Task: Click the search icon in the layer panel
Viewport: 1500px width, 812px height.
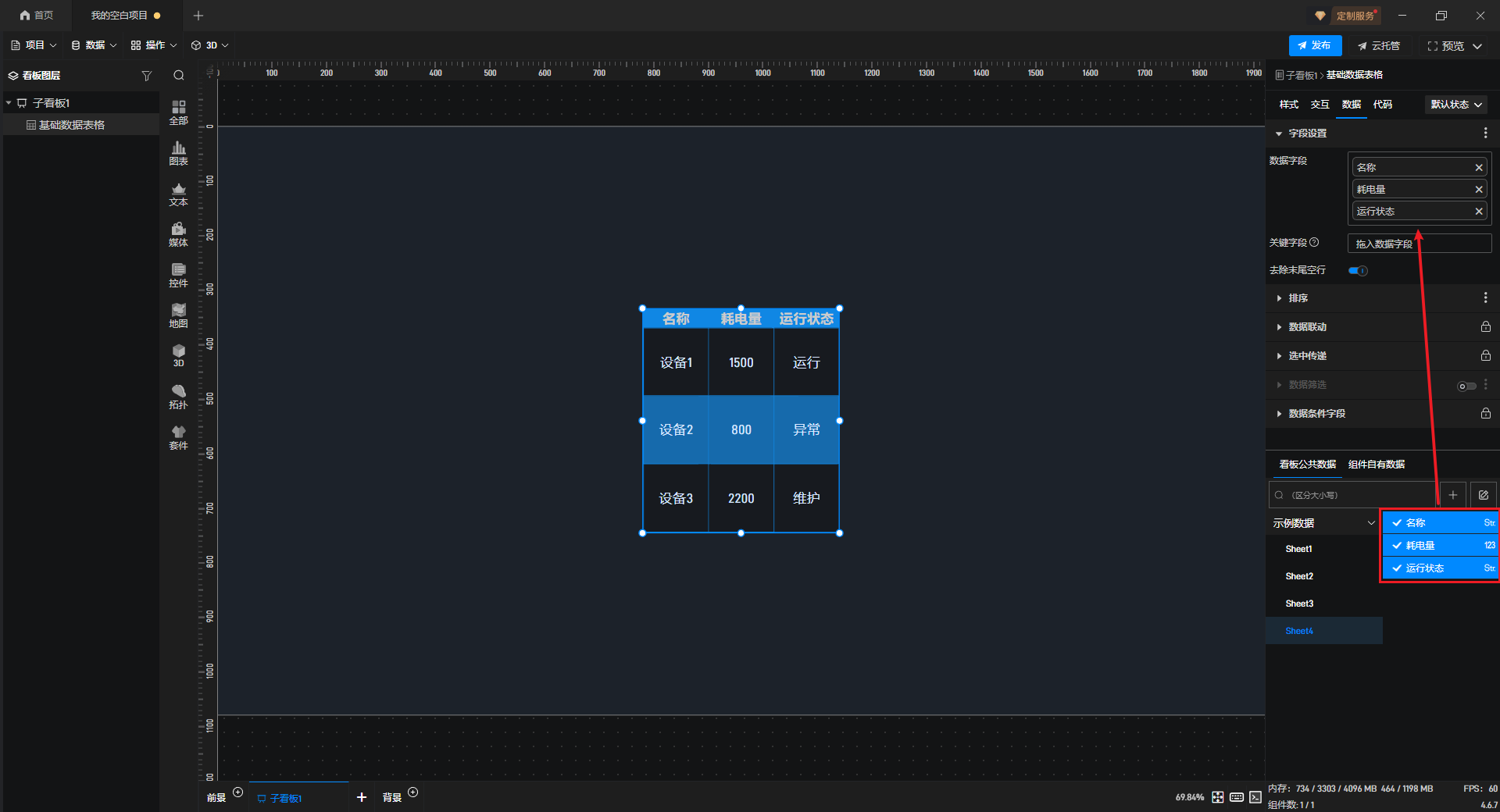Action: point(179,76)
